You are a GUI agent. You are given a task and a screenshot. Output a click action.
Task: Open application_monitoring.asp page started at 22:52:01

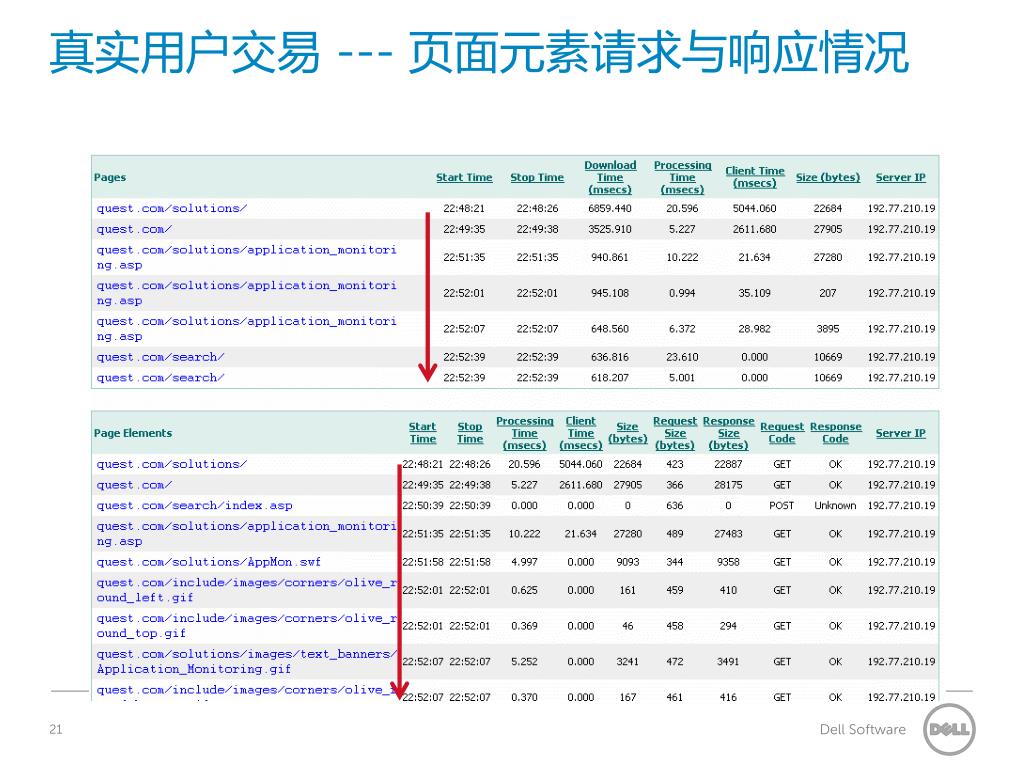coord(246,293)
